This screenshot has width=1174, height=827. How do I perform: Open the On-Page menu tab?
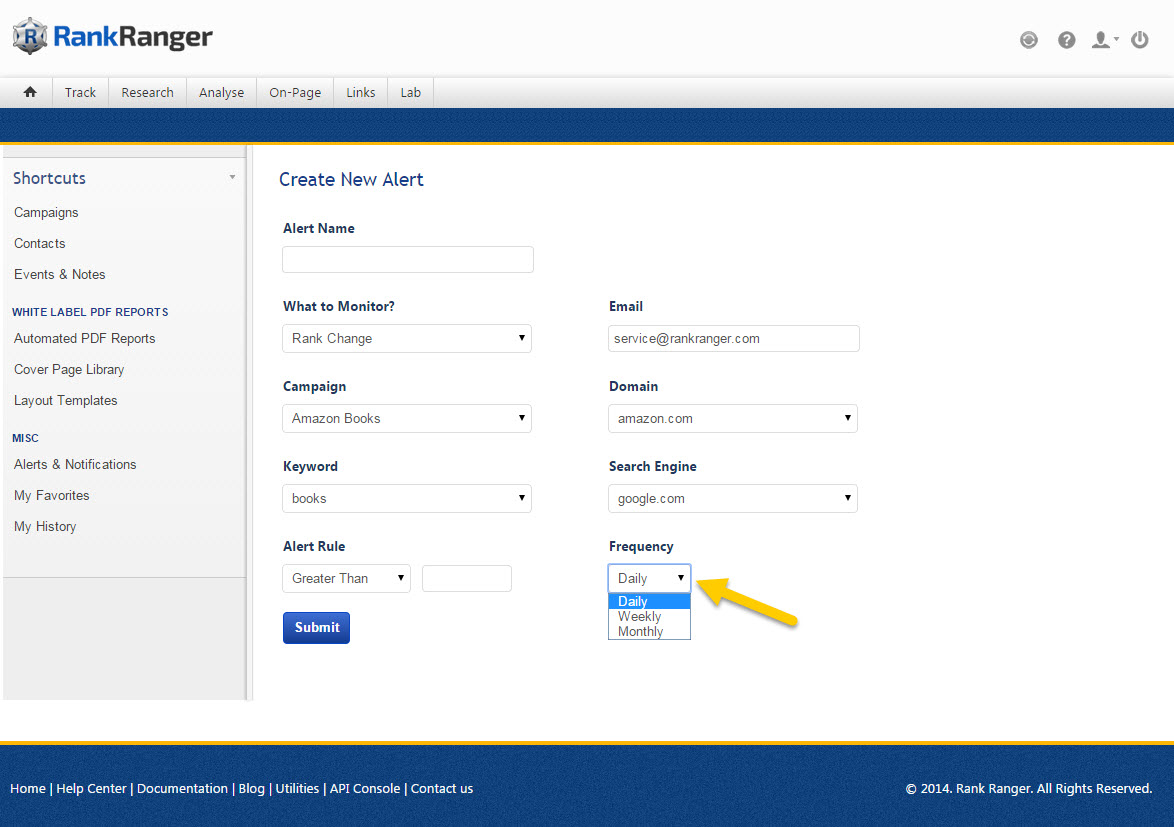tap(295, 92)
